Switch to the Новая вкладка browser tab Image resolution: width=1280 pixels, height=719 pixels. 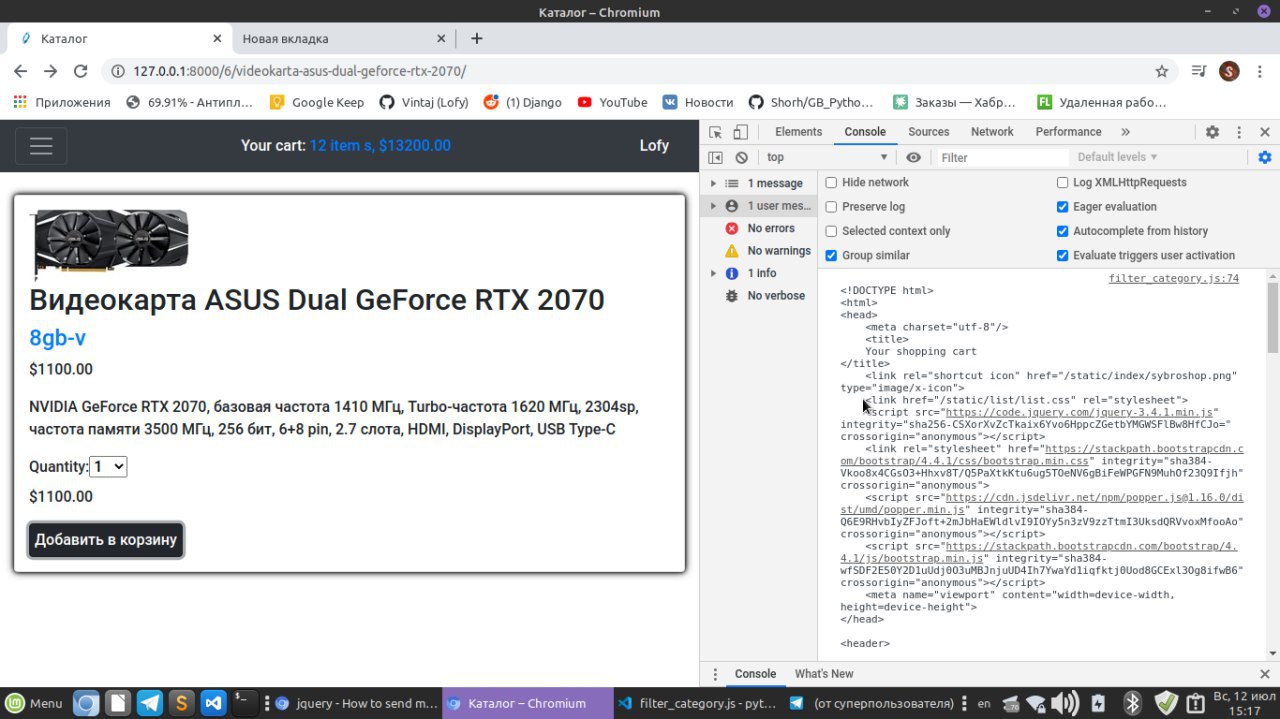click(344, 39)
